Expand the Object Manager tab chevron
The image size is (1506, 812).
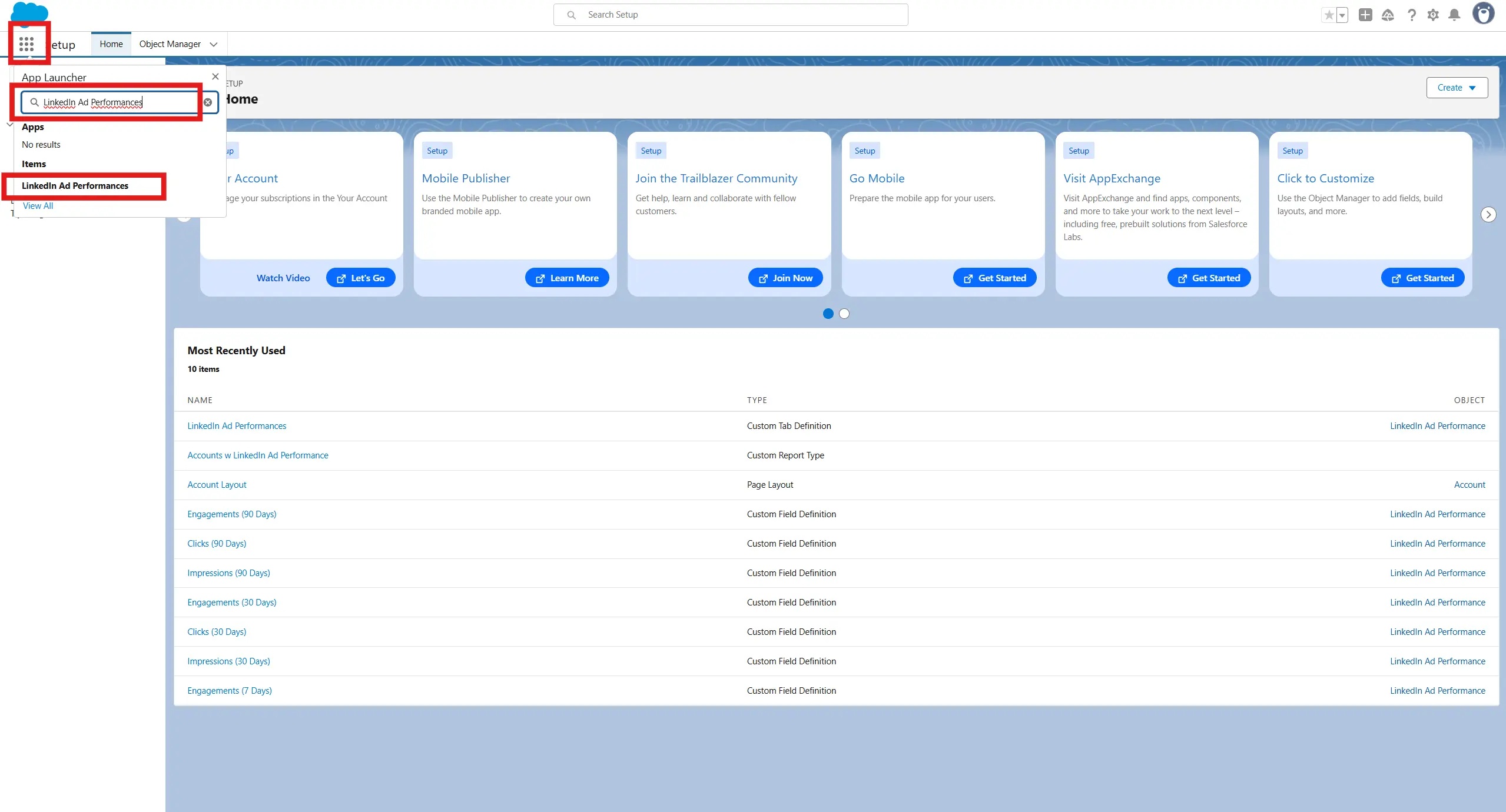click(x=214, y=44)
